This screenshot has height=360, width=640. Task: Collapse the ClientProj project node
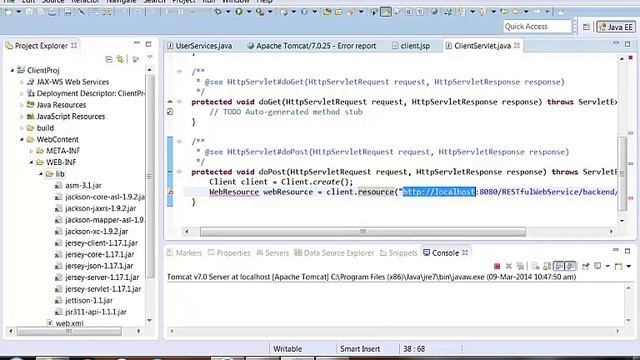(x=12, y=70)
